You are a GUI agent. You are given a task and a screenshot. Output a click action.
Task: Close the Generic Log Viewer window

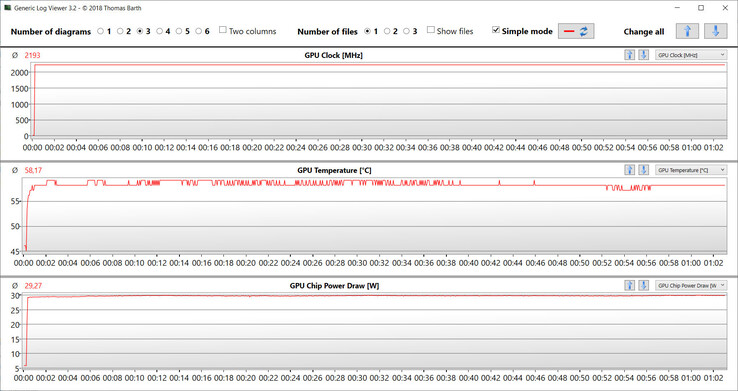pos(725,8)
